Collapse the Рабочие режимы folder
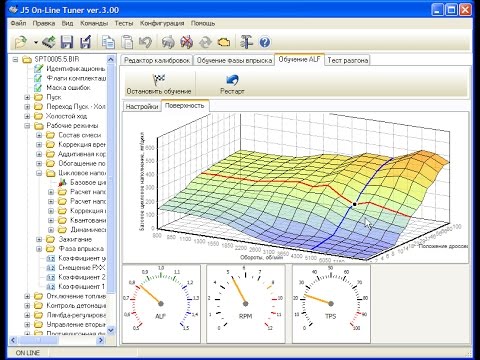This screenshot has width=480, height=360. click(x=27, y=126)
